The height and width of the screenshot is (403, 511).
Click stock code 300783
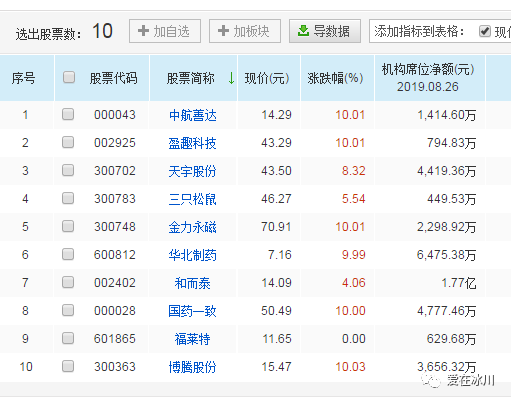[115, 199]
